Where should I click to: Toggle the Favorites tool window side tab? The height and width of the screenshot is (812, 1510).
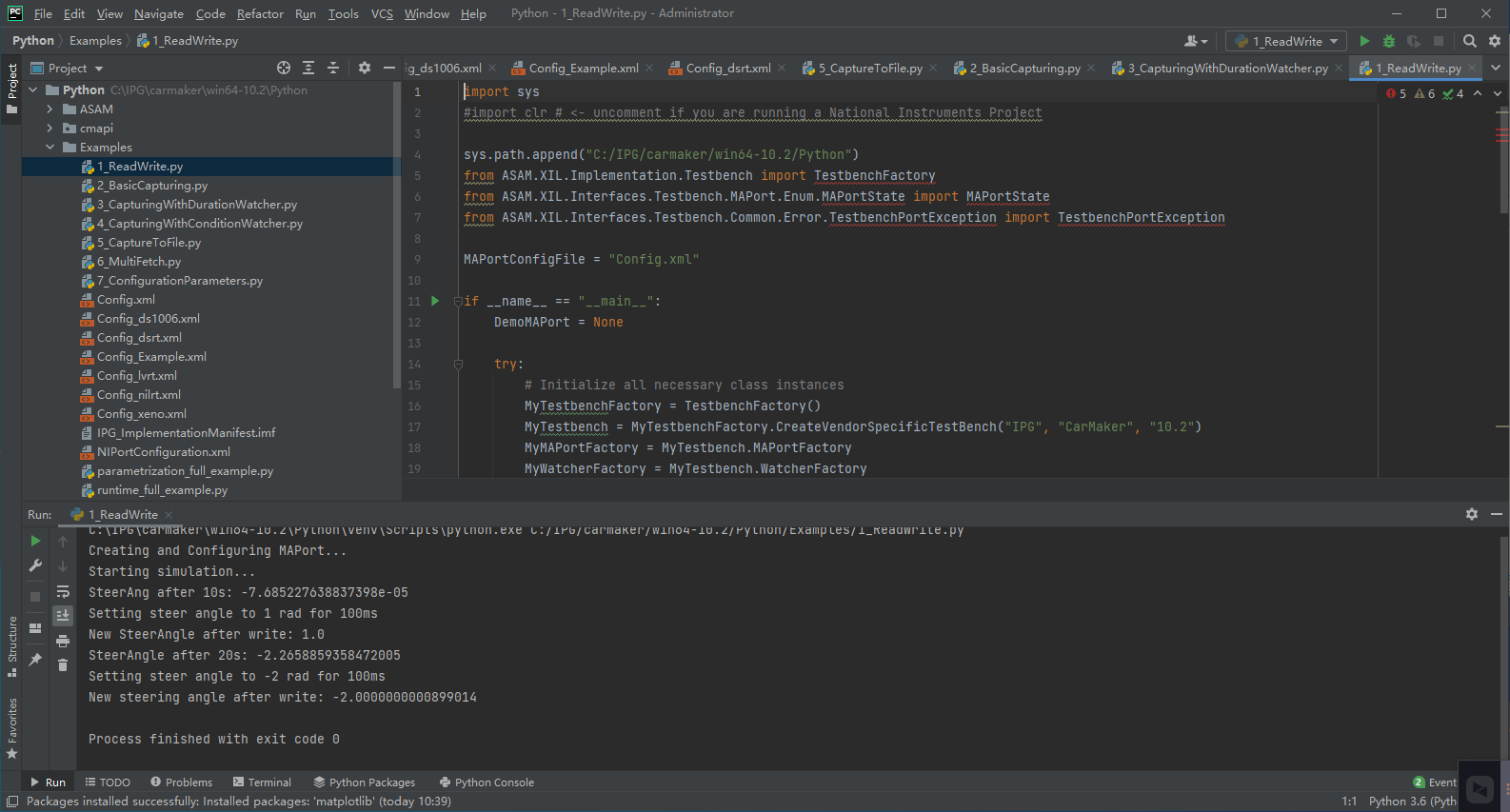click(x=11, y=728)
